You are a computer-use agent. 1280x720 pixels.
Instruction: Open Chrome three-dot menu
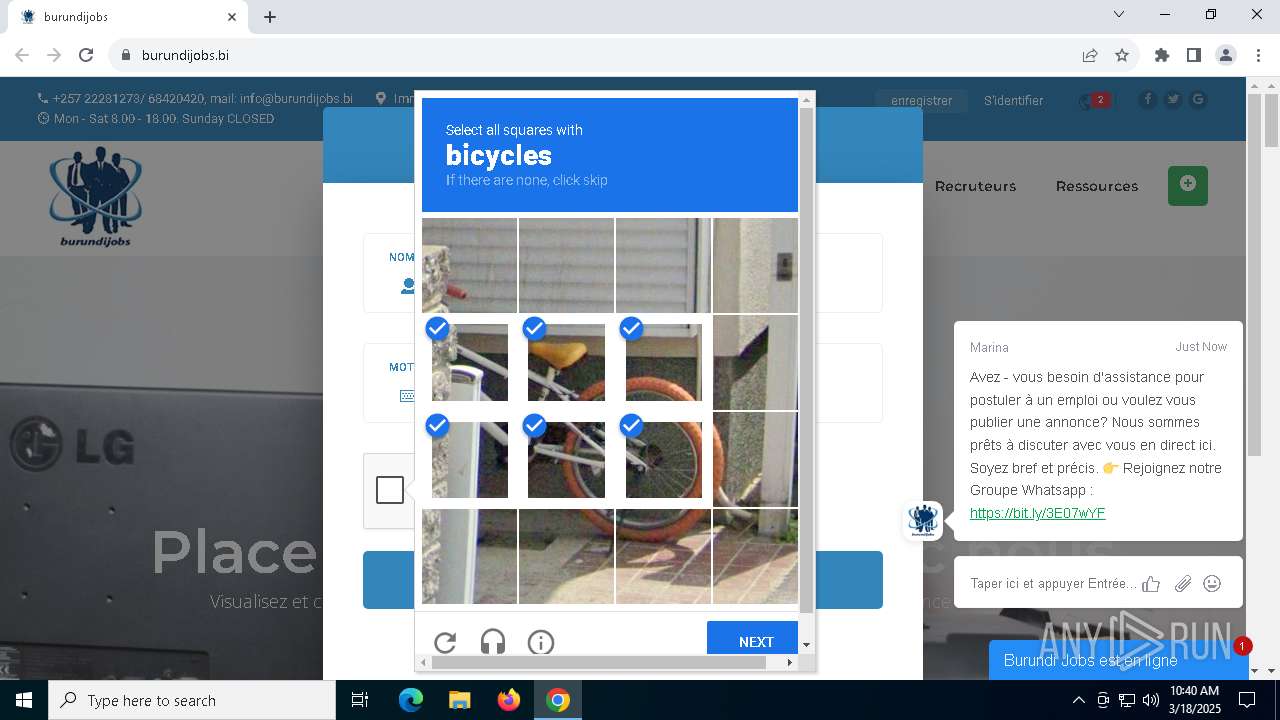pos(1258,55)
